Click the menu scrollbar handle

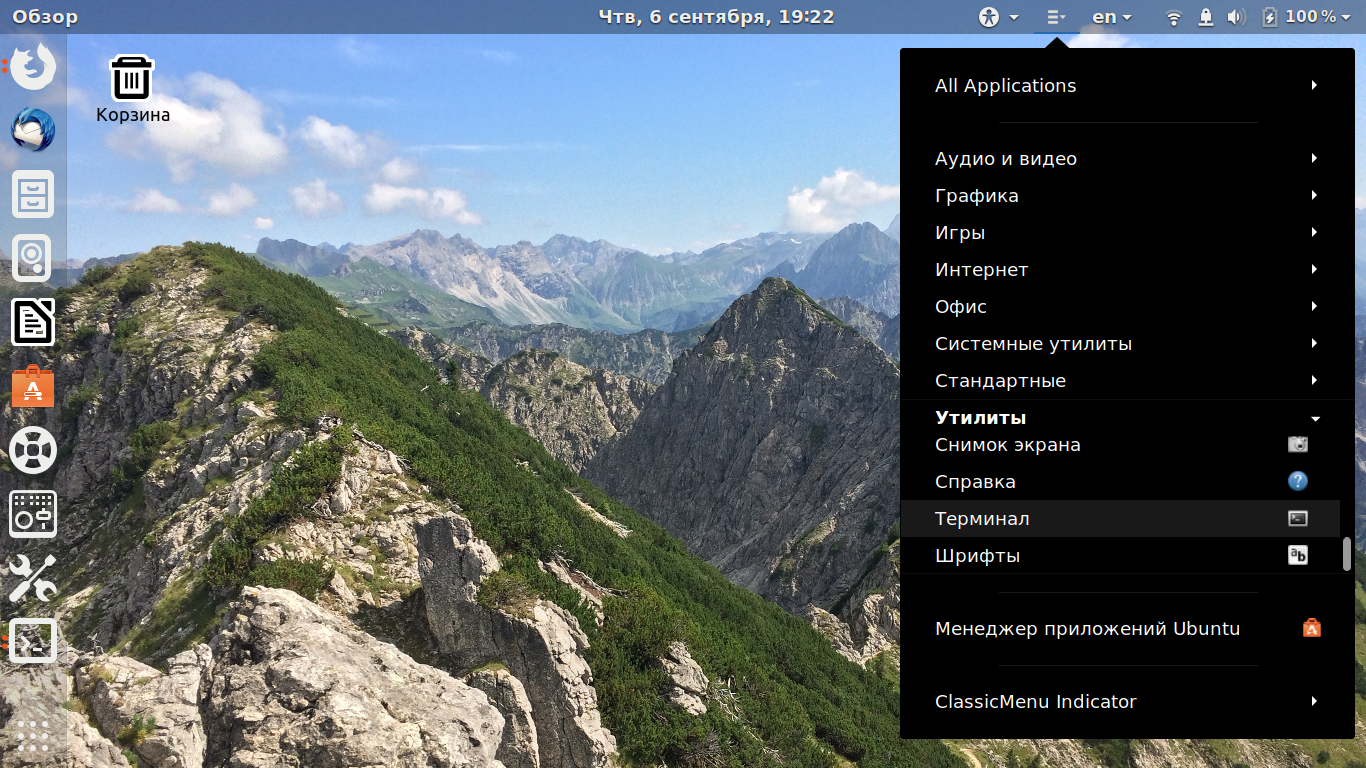pos(1347,554)
